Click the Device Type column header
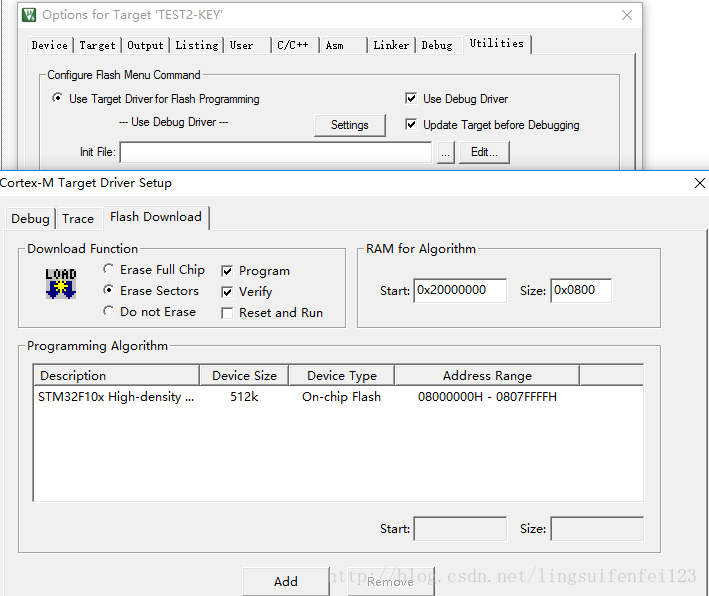 [341, 375]
